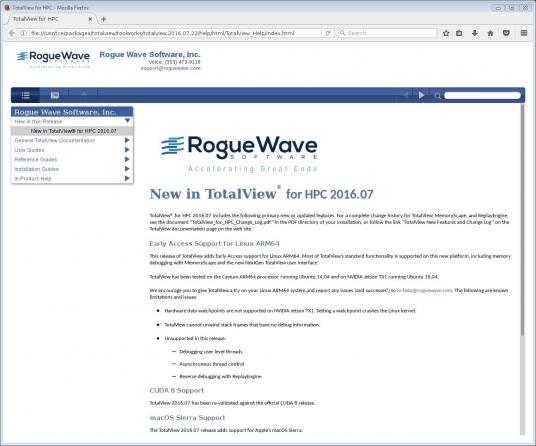Screen dimensions: 536x446
Task: Open a new browser tab with plus
Action: (104, 19)
